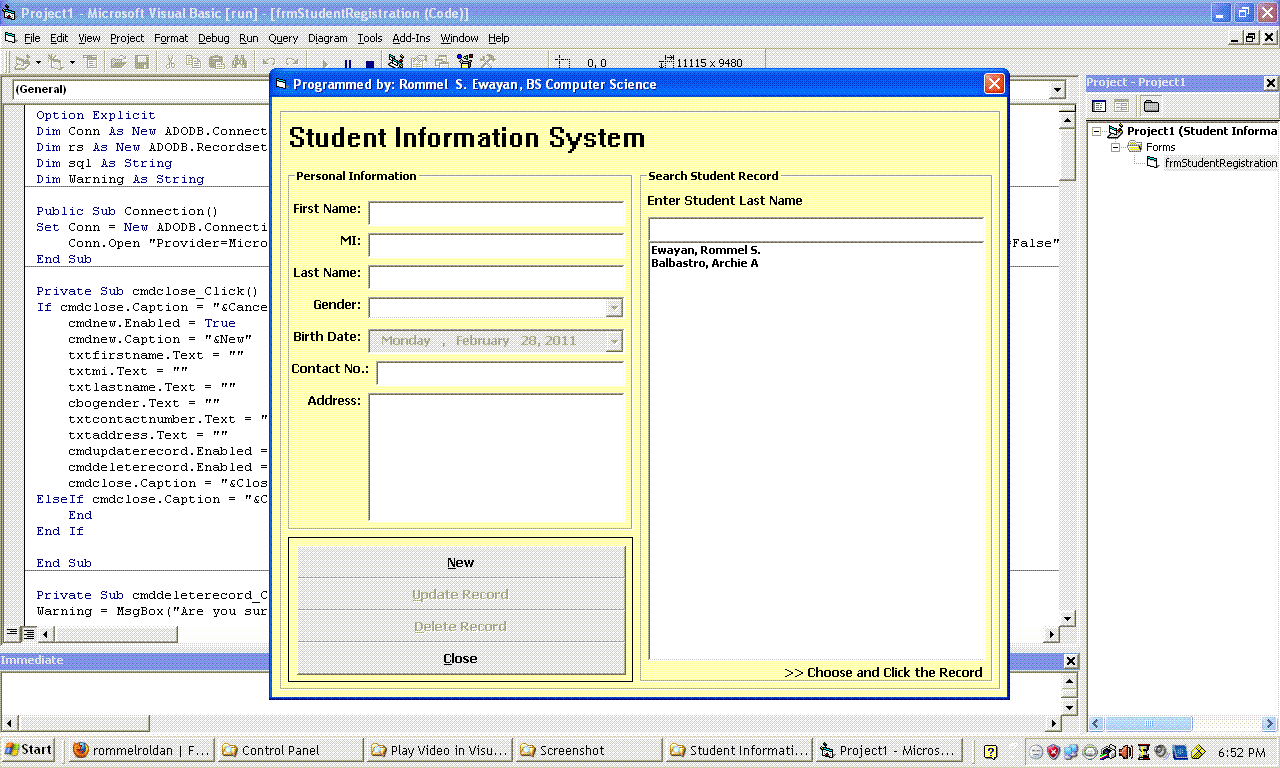1280x768 pixels.
Task: Open the Birth Date picker dropdown
Action: click(614, 341)
